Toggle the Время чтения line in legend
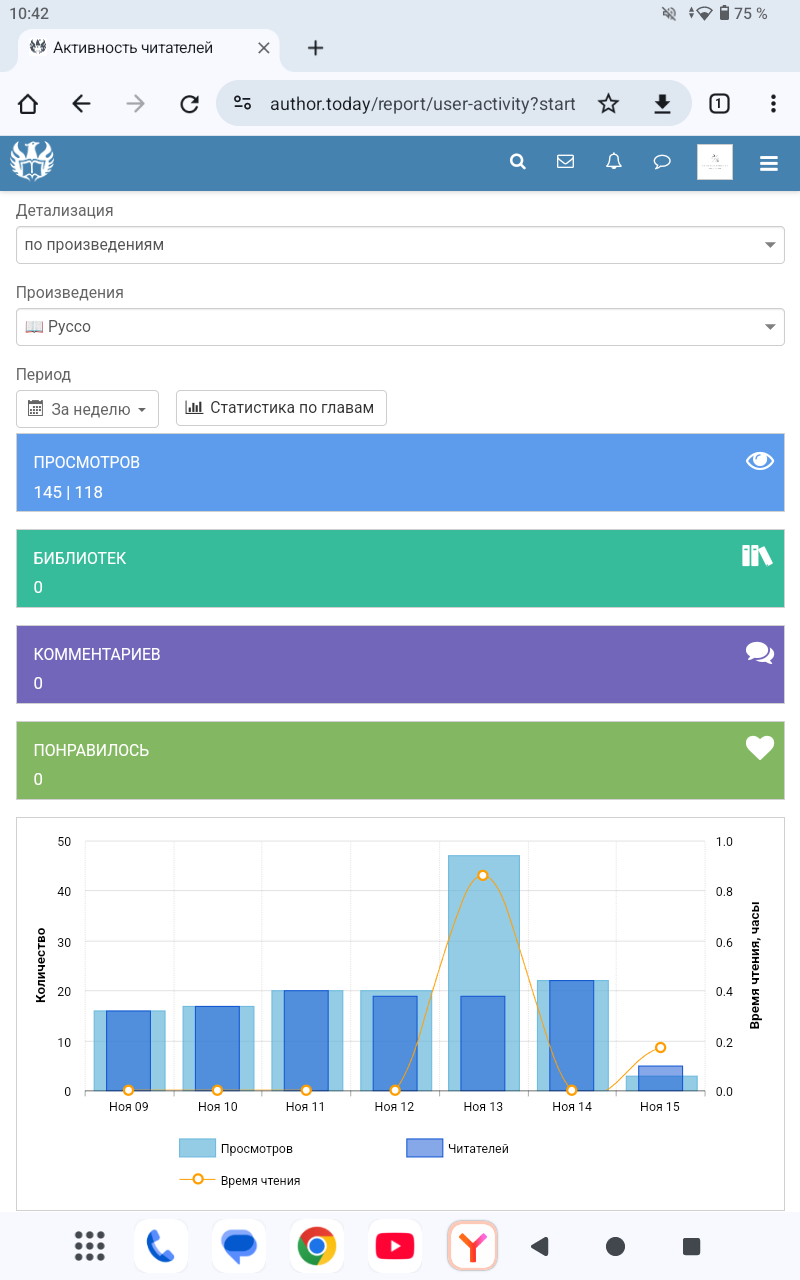 pos(240,1180)
